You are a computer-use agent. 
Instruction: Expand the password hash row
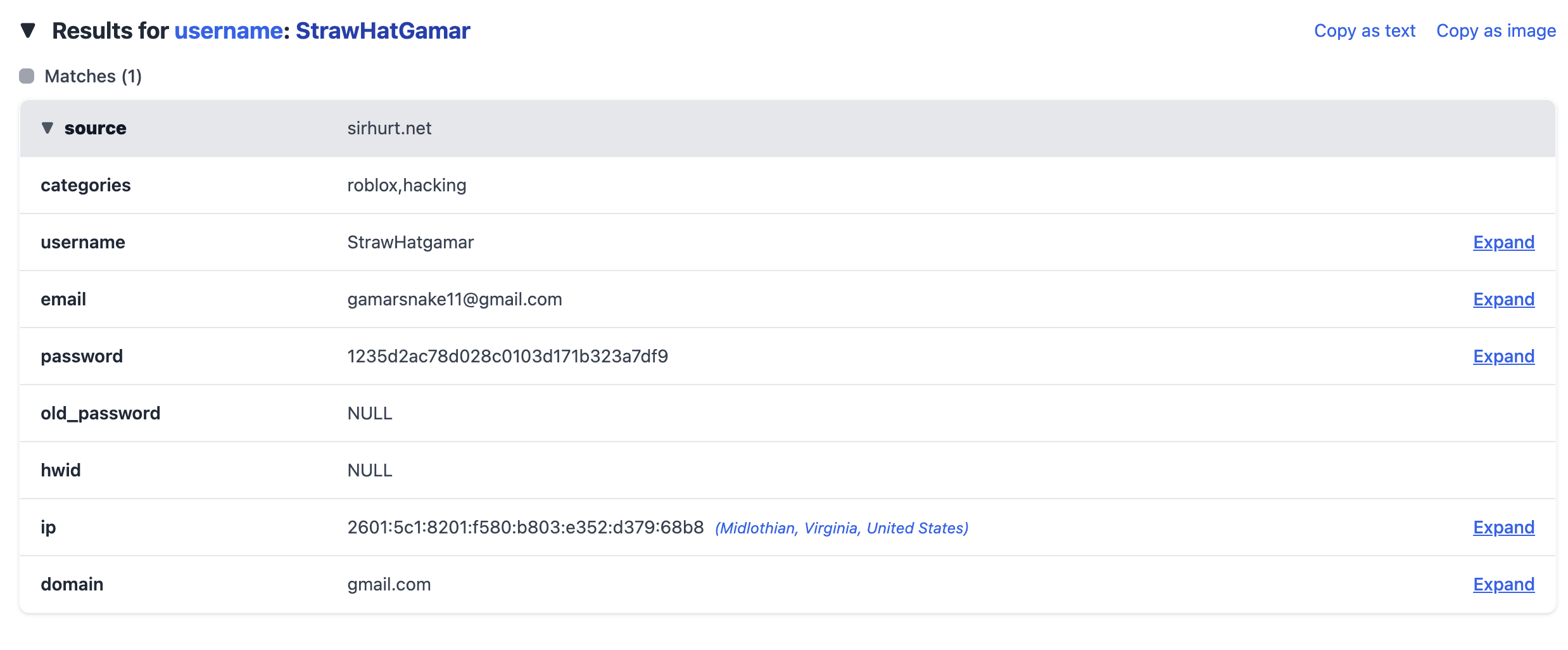coord(1503,356)
